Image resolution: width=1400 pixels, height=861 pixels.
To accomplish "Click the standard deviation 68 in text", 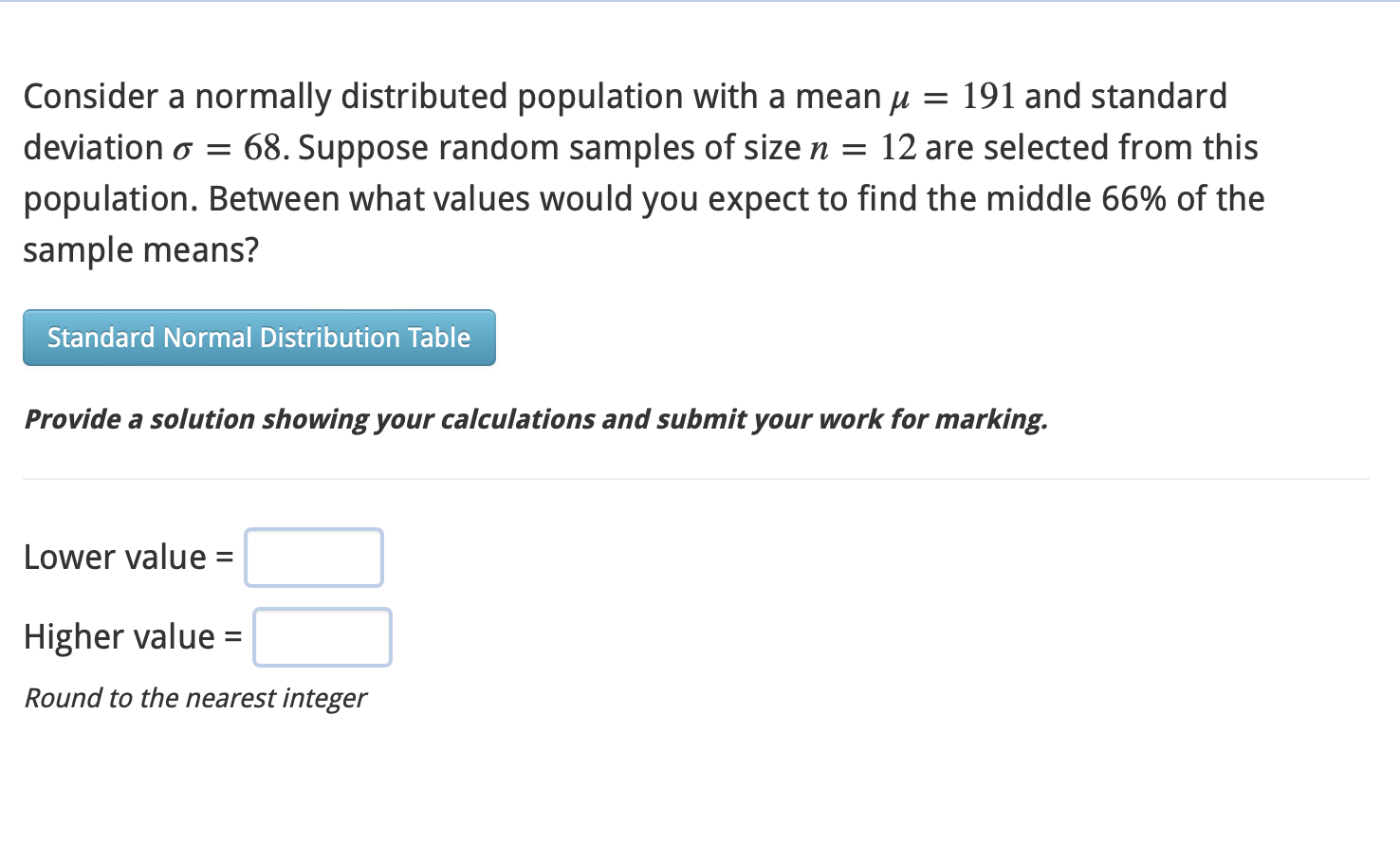I will click(x=263, y=147).
